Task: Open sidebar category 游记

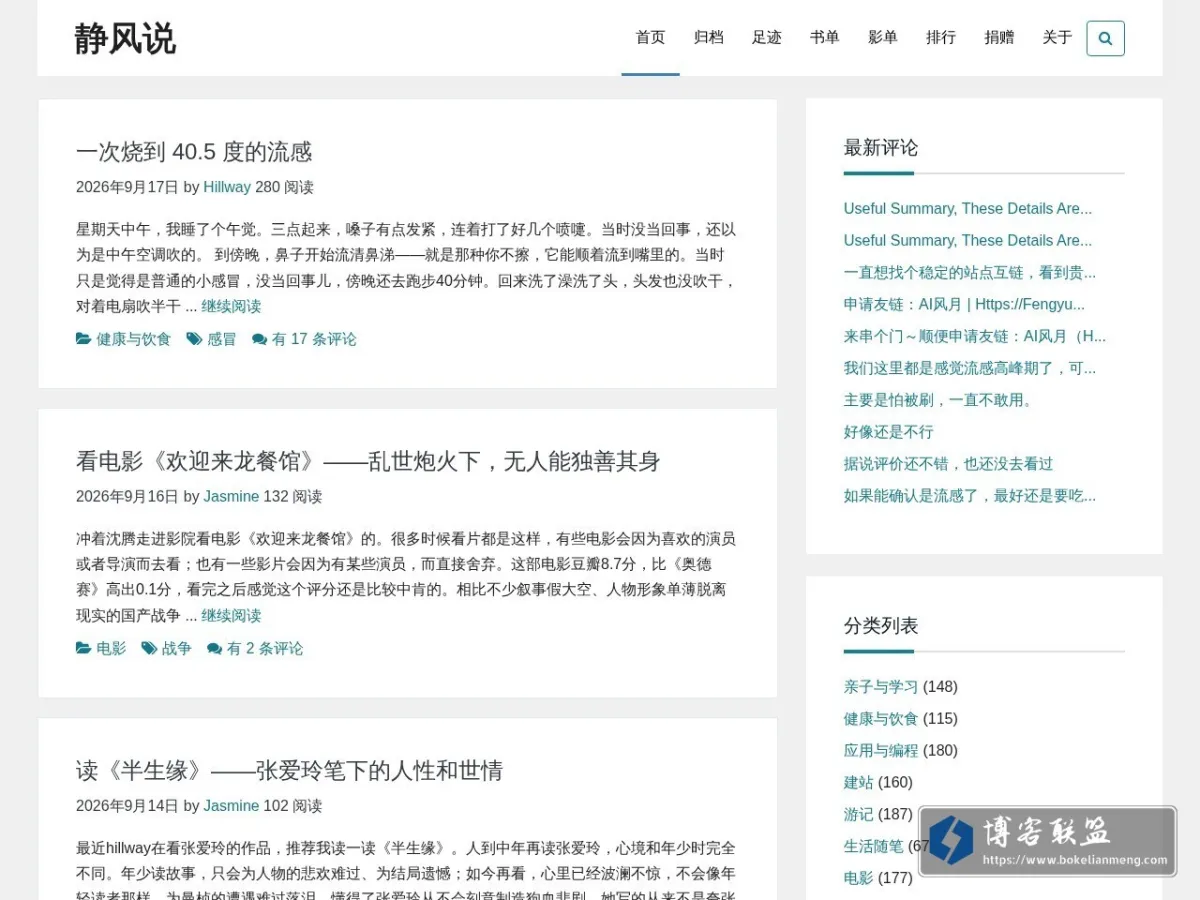Action: [x=858, y=814]
